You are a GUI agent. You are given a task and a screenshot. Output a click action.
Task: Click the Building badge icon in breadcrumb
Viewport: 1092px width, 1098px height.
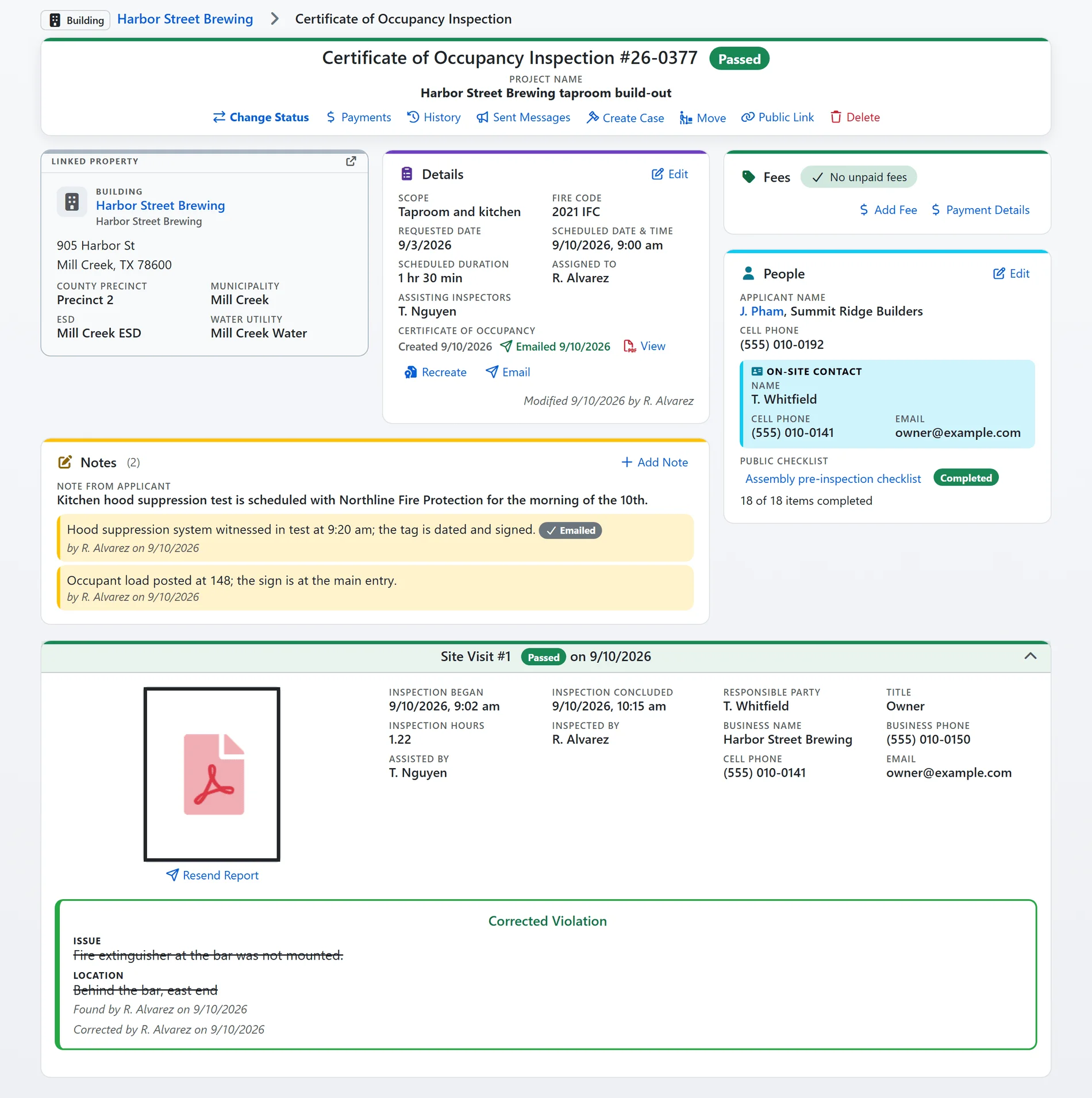(55, 20)
